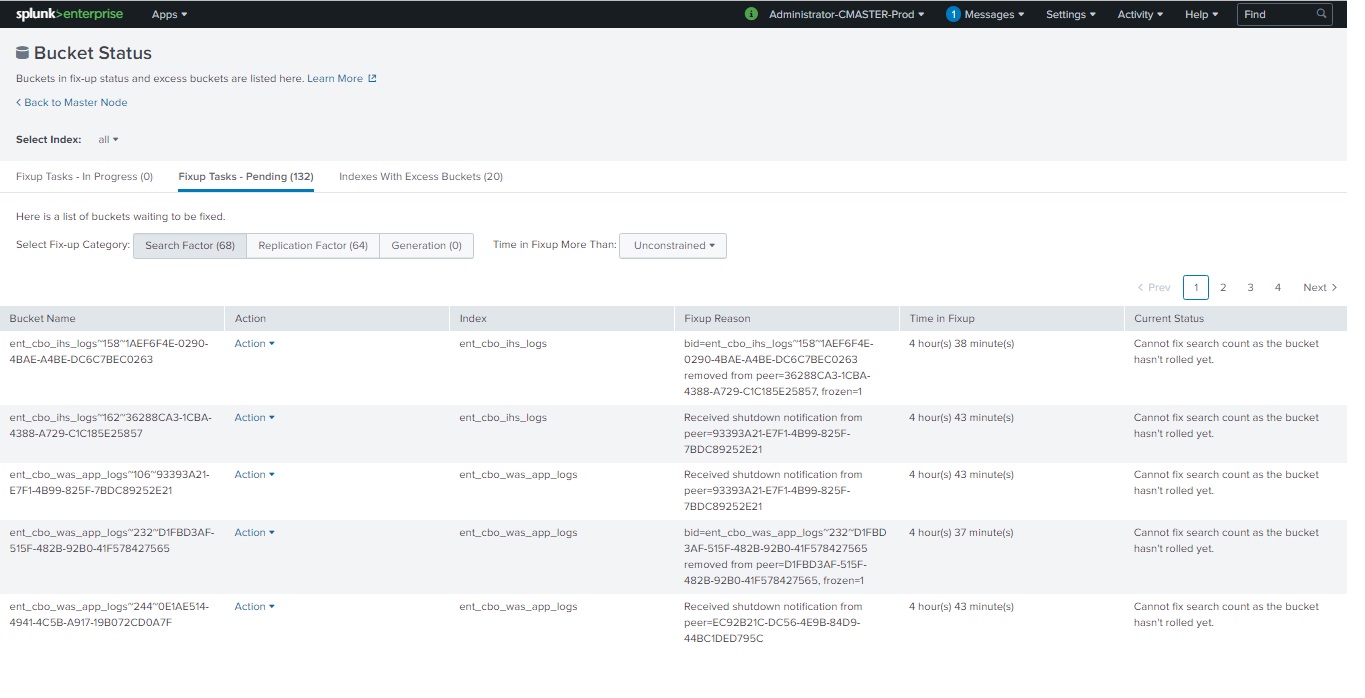The image size is (1365, 698).
Task: Click the external-link icon next to Learn More
Action: click(371, 77)
